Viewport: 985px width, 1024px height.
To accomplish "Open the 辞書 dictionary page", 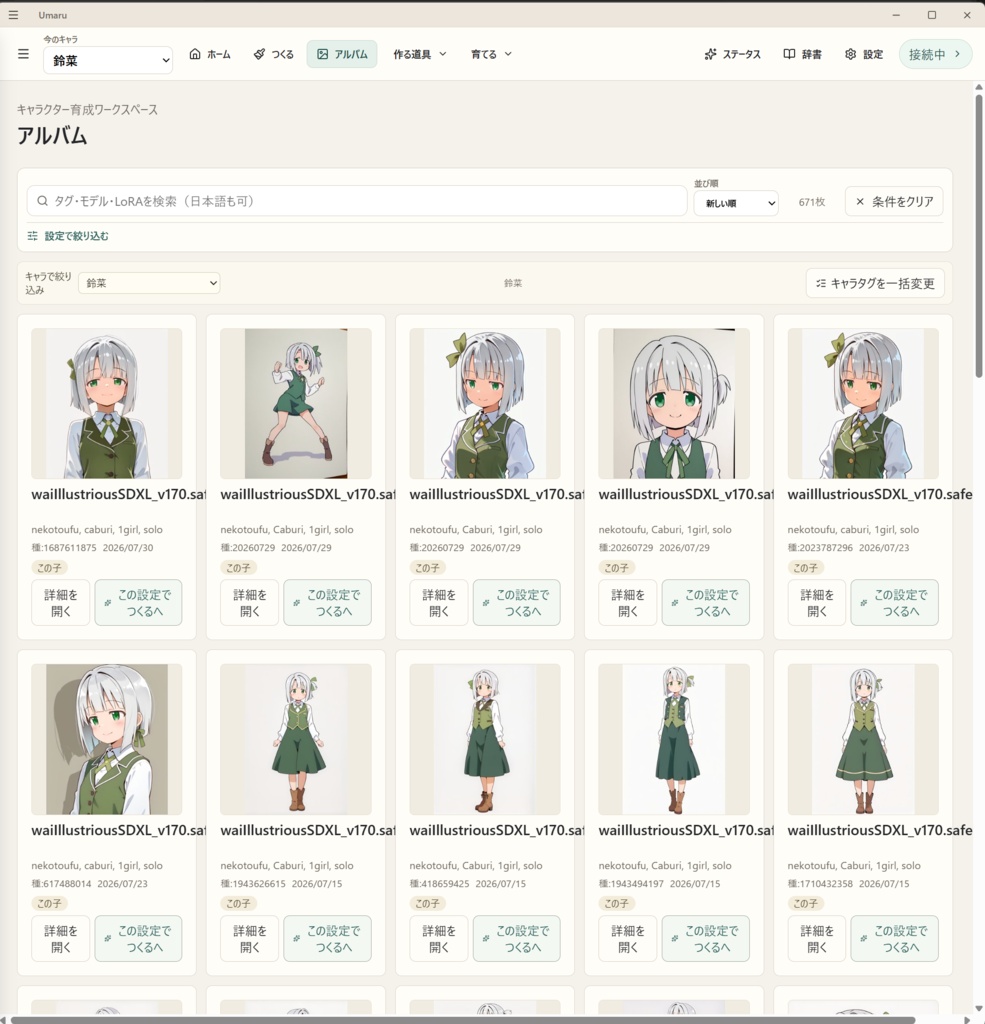I will click(x=802, y=54).
